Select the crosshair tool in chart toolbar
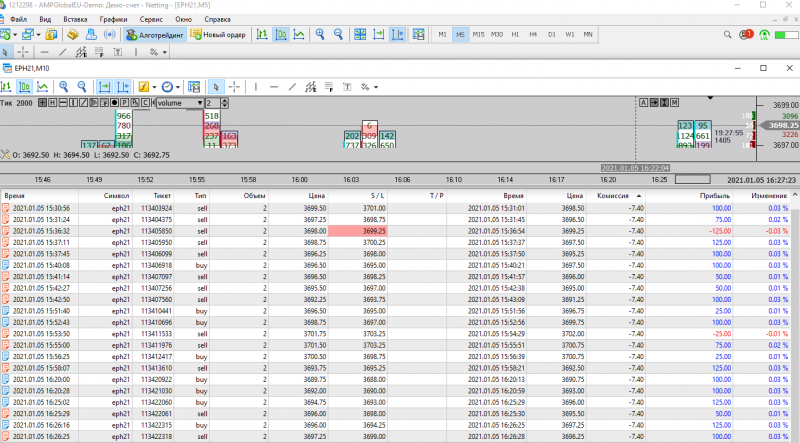 tap(234, 87)
